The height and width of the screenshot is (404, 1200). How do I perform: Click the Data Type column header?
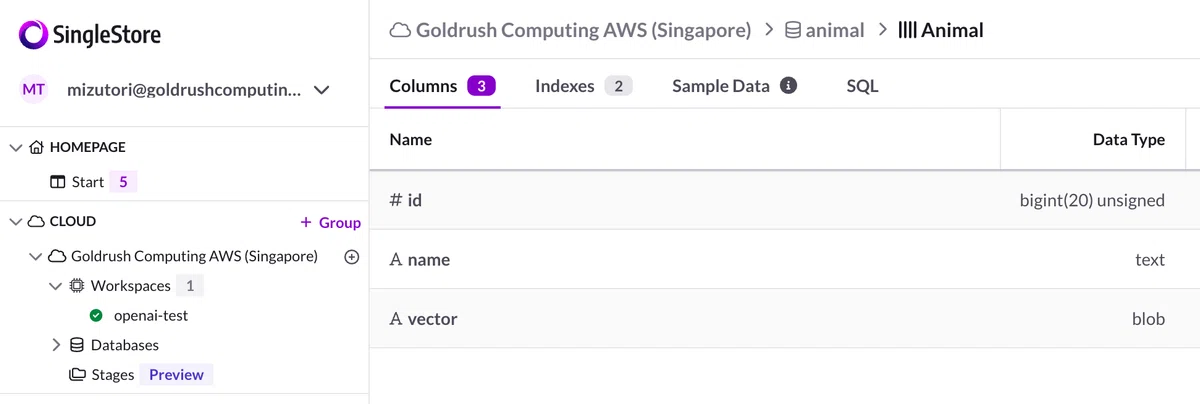(x=1129, y=139)
